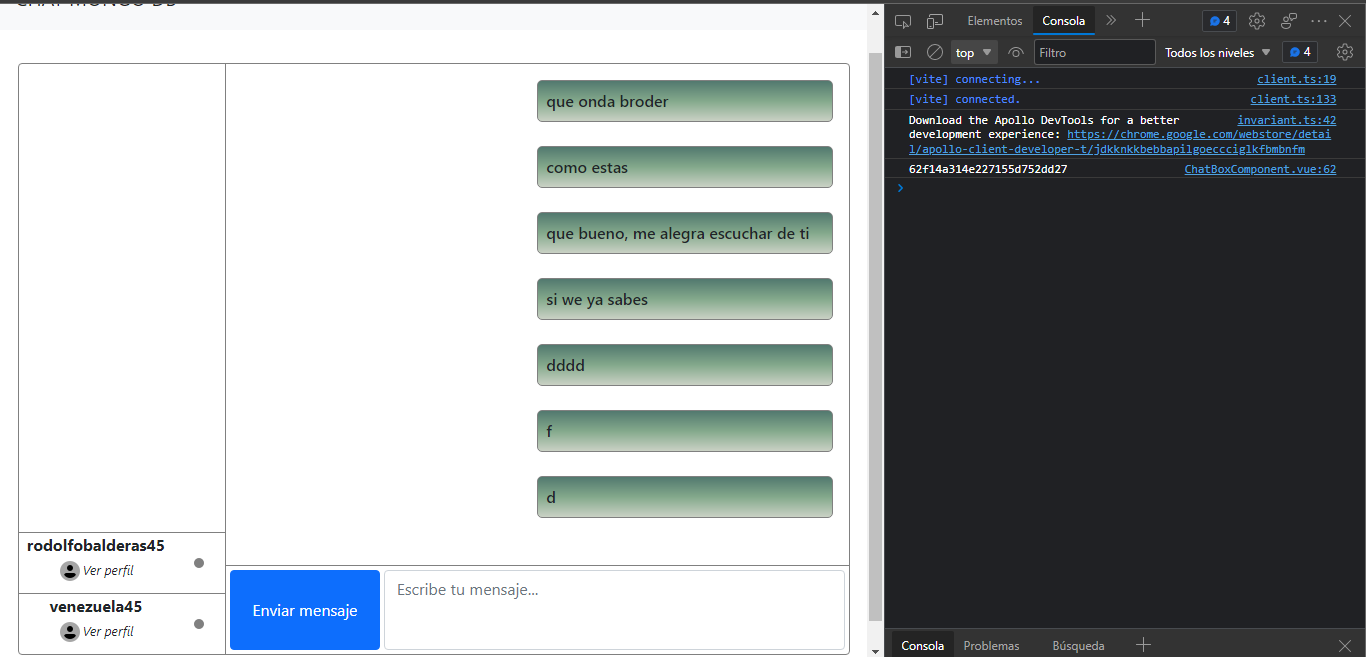The image size is (1366, 657).
Task: Open the issues counter showing 4
Action: [x=1219, y=20]
